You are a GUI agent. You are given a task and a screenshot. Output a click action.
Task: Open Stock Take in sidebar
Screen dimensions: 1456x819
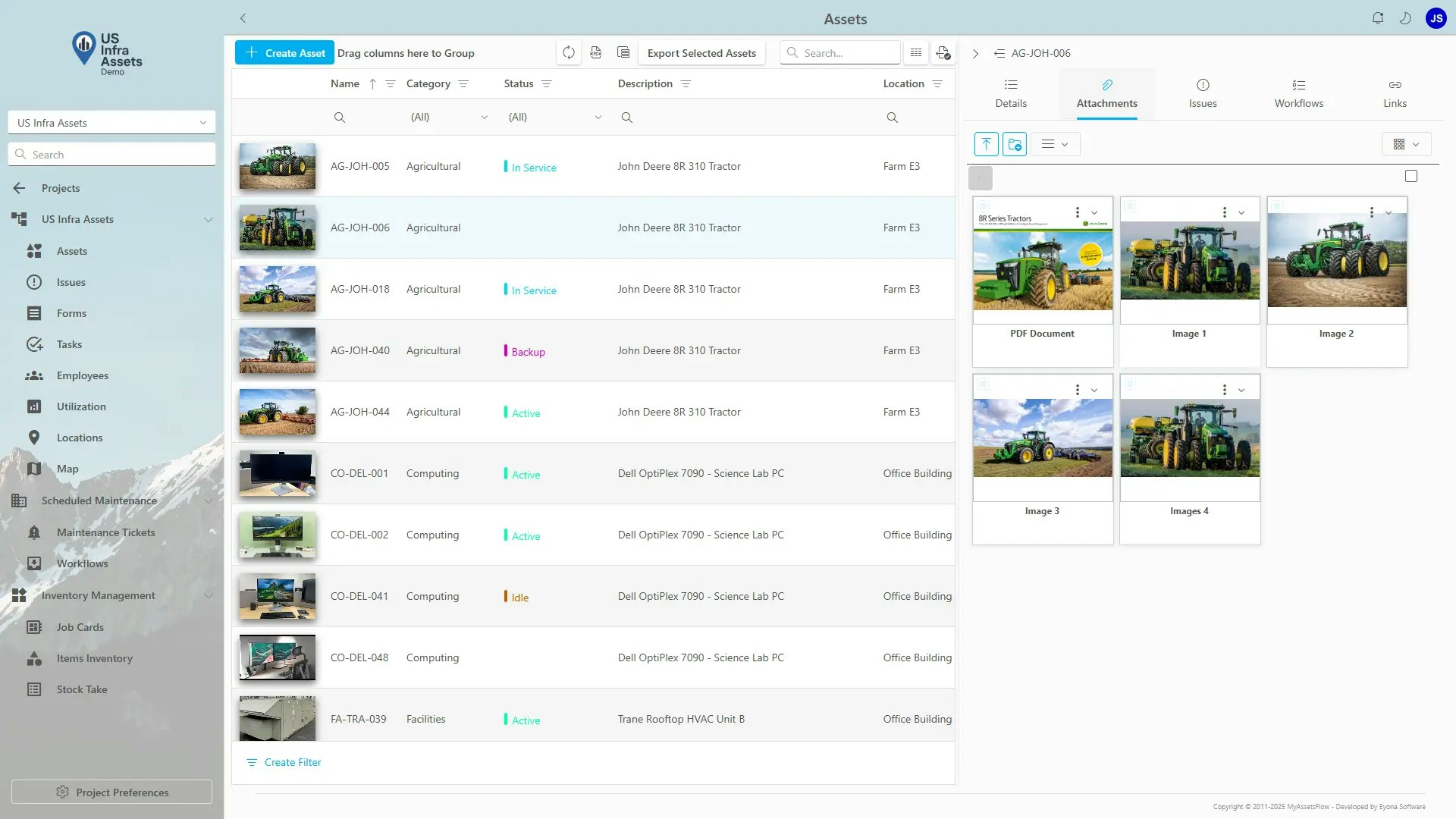[81, 689]
